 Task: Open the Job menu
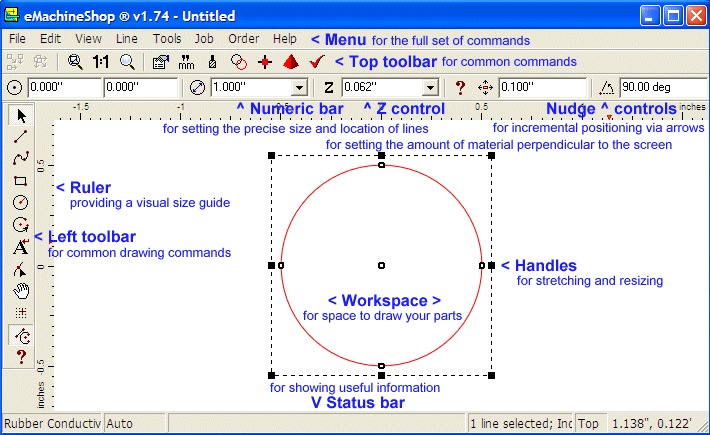[204, 39]
